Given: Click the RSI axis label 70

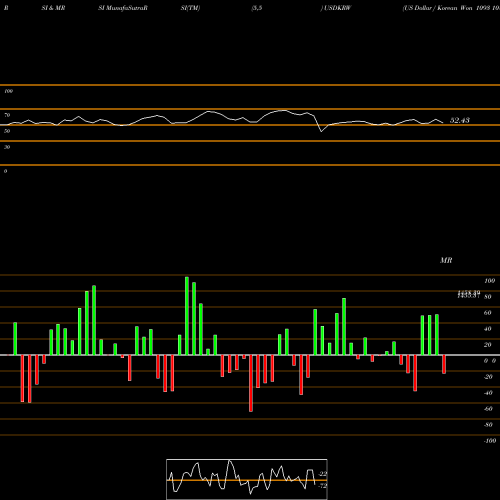Looking at the screenshot, I should (x=7, y=115).
